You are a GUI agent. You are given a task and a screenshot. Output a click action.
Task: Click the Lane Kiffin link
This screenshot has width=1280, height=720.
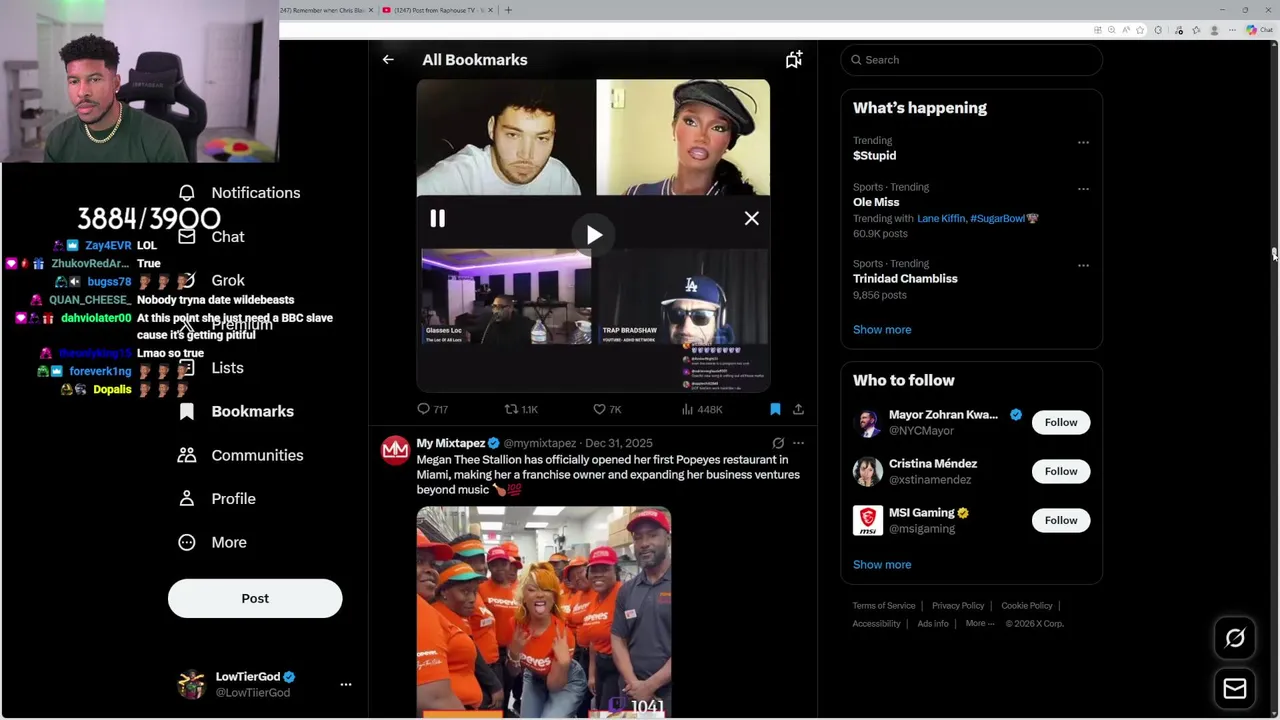click(x=940, y=218)
